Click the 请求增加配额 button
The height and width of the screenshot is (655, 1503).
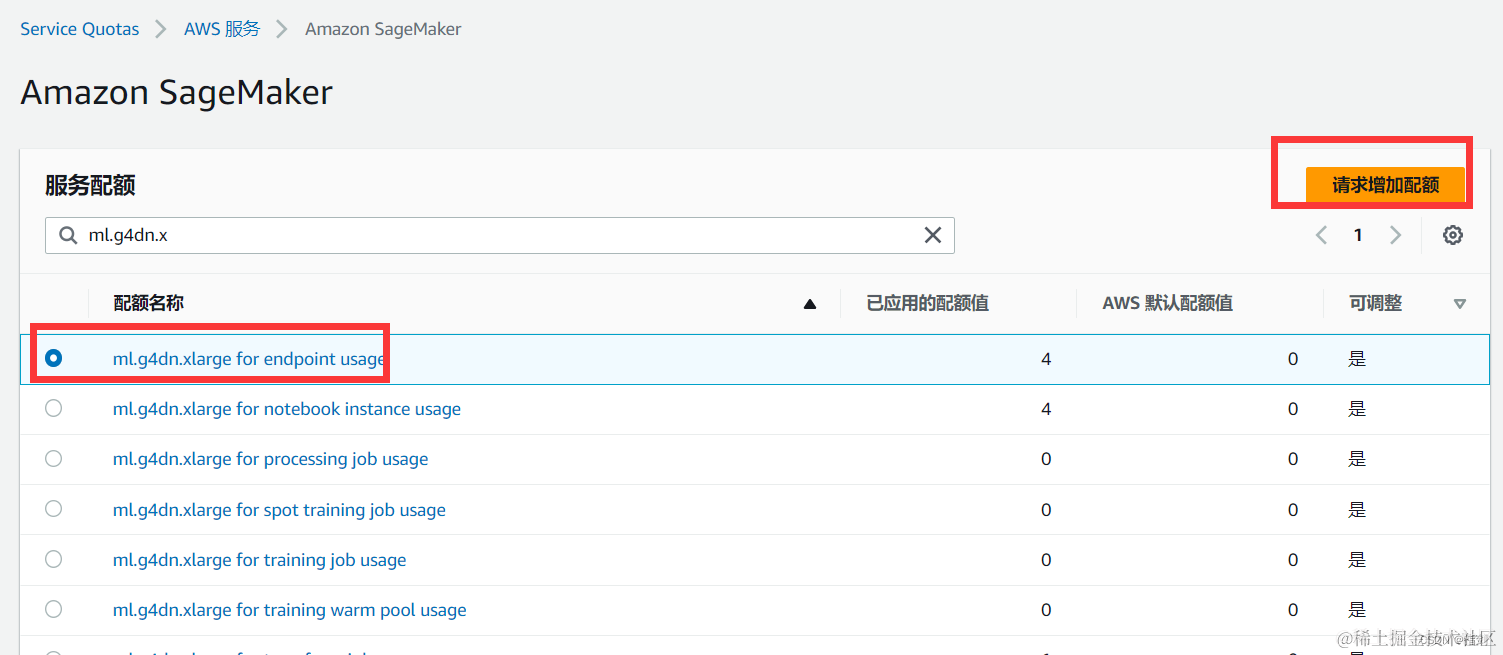pyautogui.click(x=1385, y=184)
